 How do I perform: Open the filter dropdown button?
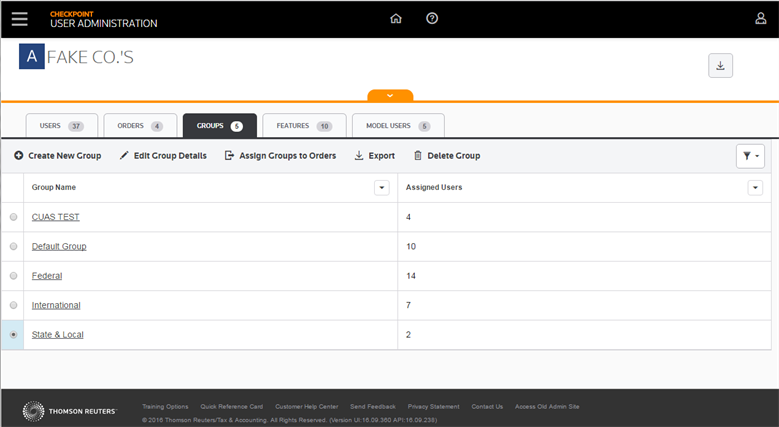(749, 156)
